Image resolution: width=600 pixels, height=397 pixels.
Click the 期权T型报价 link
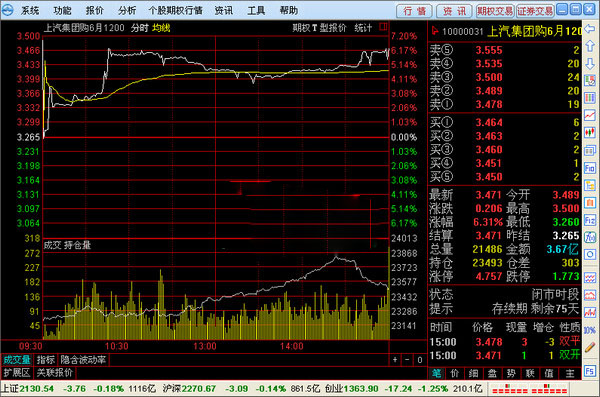[319, 28]
